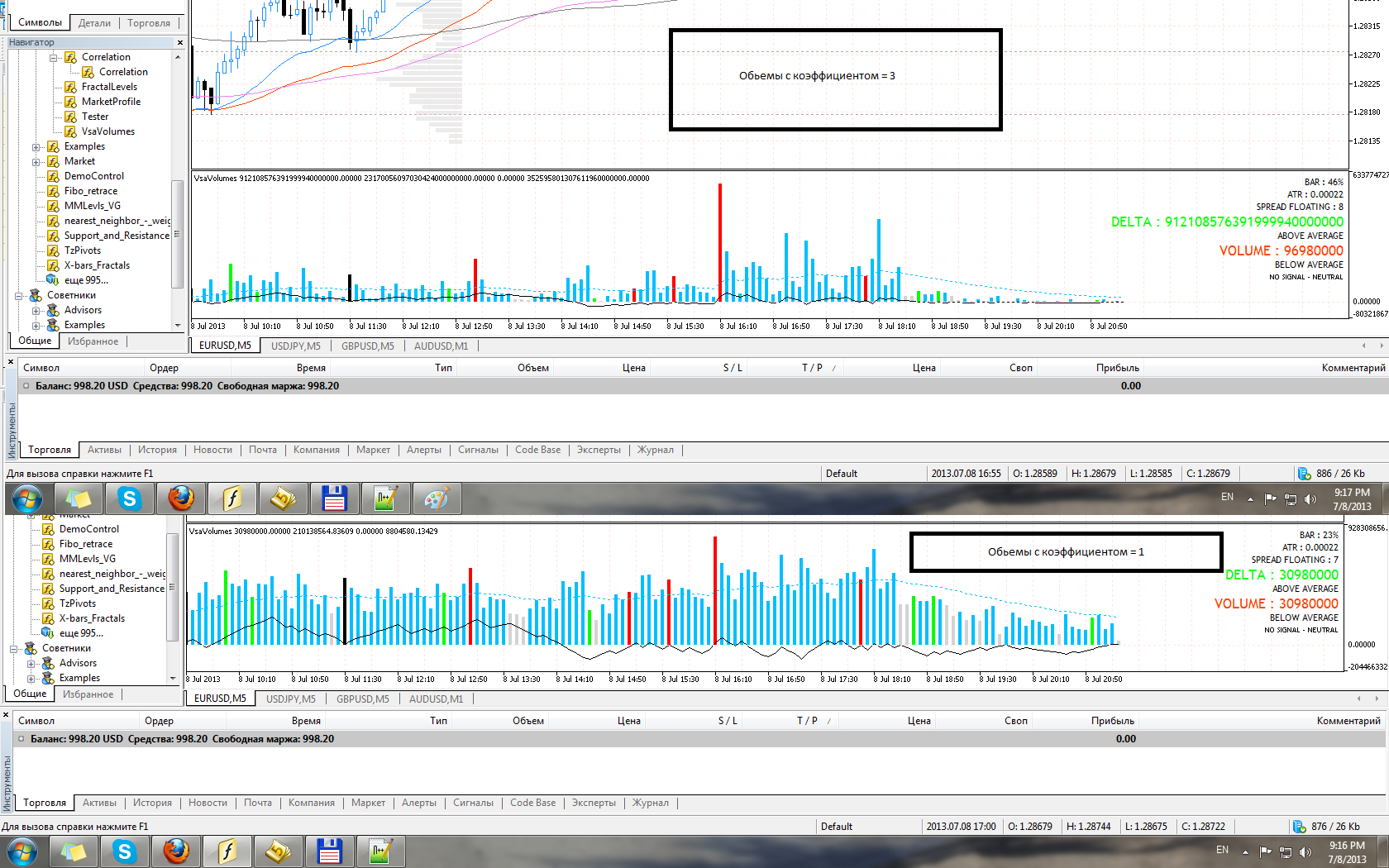Open Журнал tab above the 9:17 PM taskbar
1389x868 pixels.
(x=656, y=451)
